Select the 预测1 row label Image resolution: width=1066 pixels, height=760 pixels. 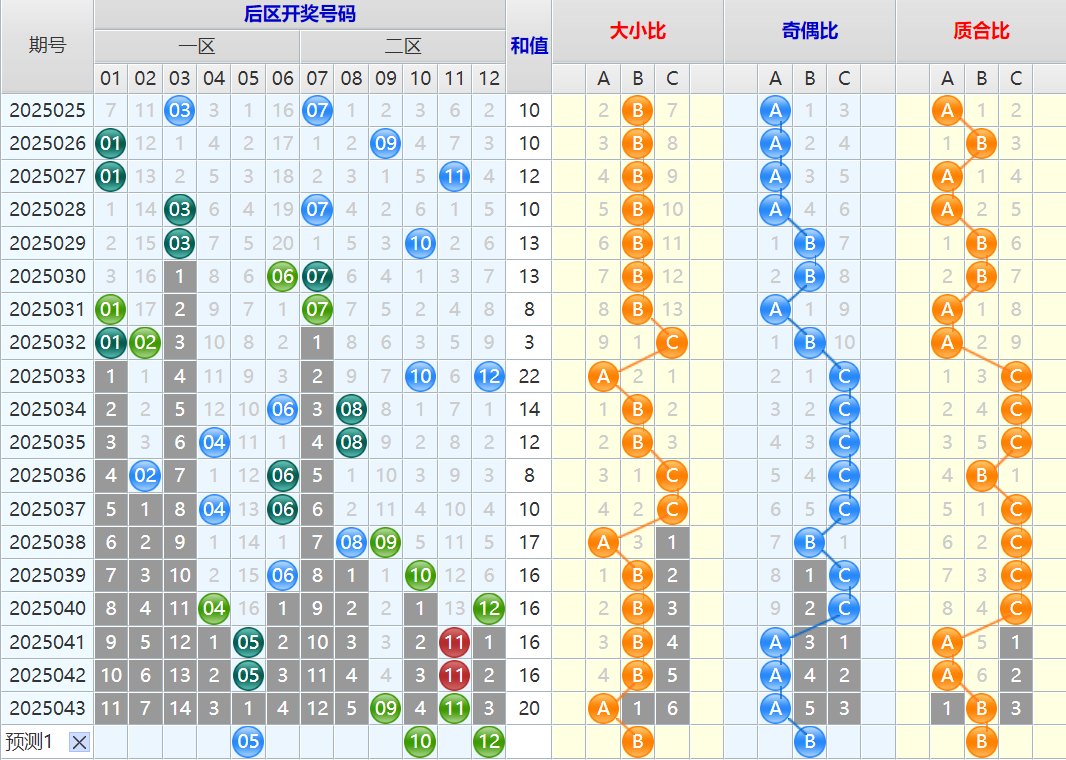pyautogui.click(x=29, y=742)
